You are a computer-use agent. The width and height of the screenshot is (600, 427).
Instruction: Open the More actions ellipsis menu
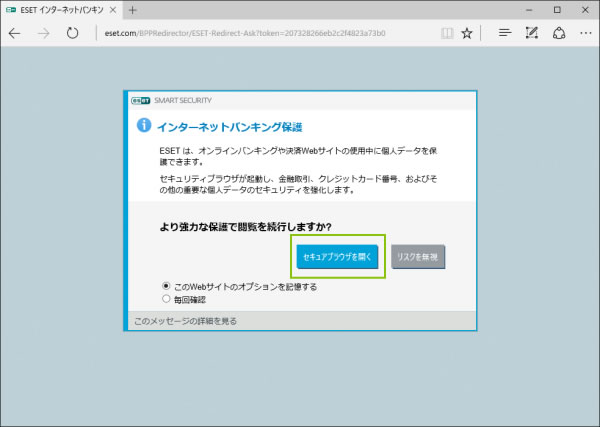click(x=586, y=33)
